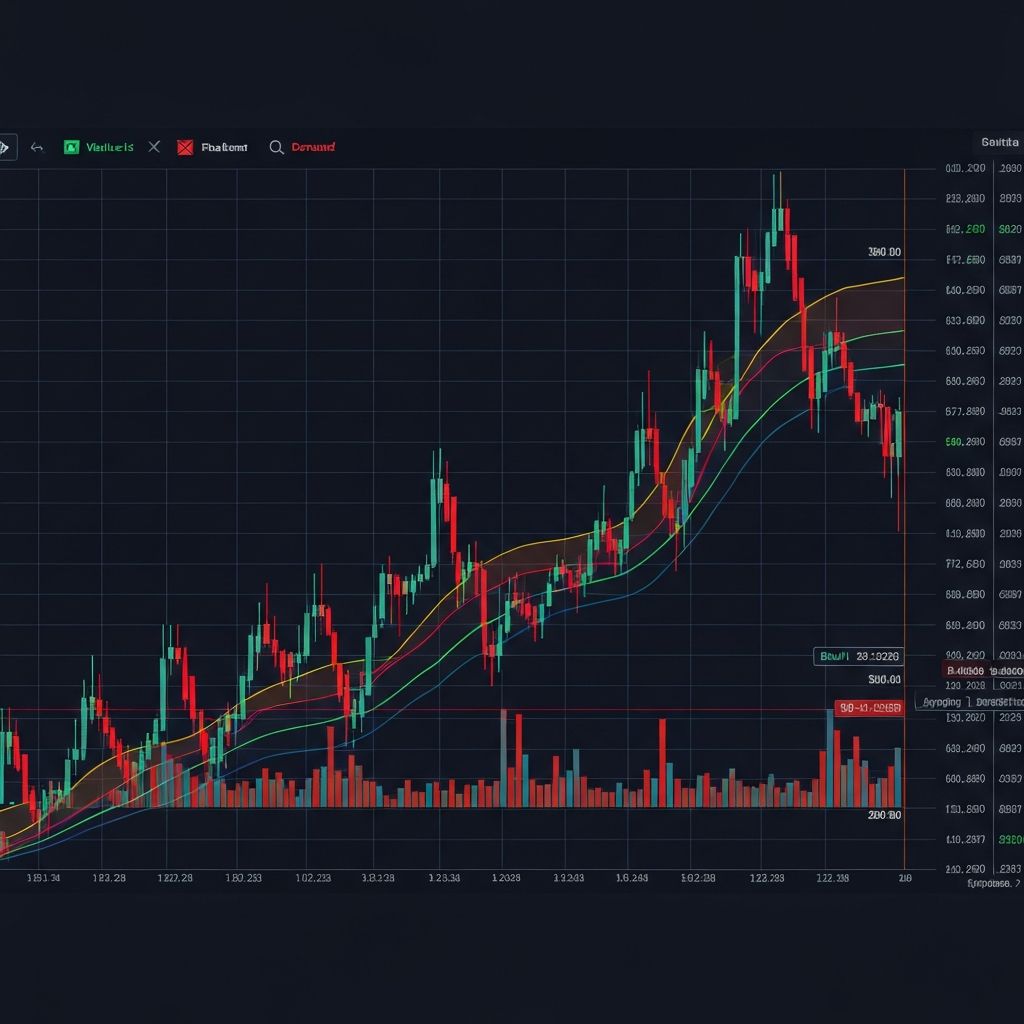Click the red crossed-box icon
This screenshot has width=1024, height=1024.
coord(184,147)
